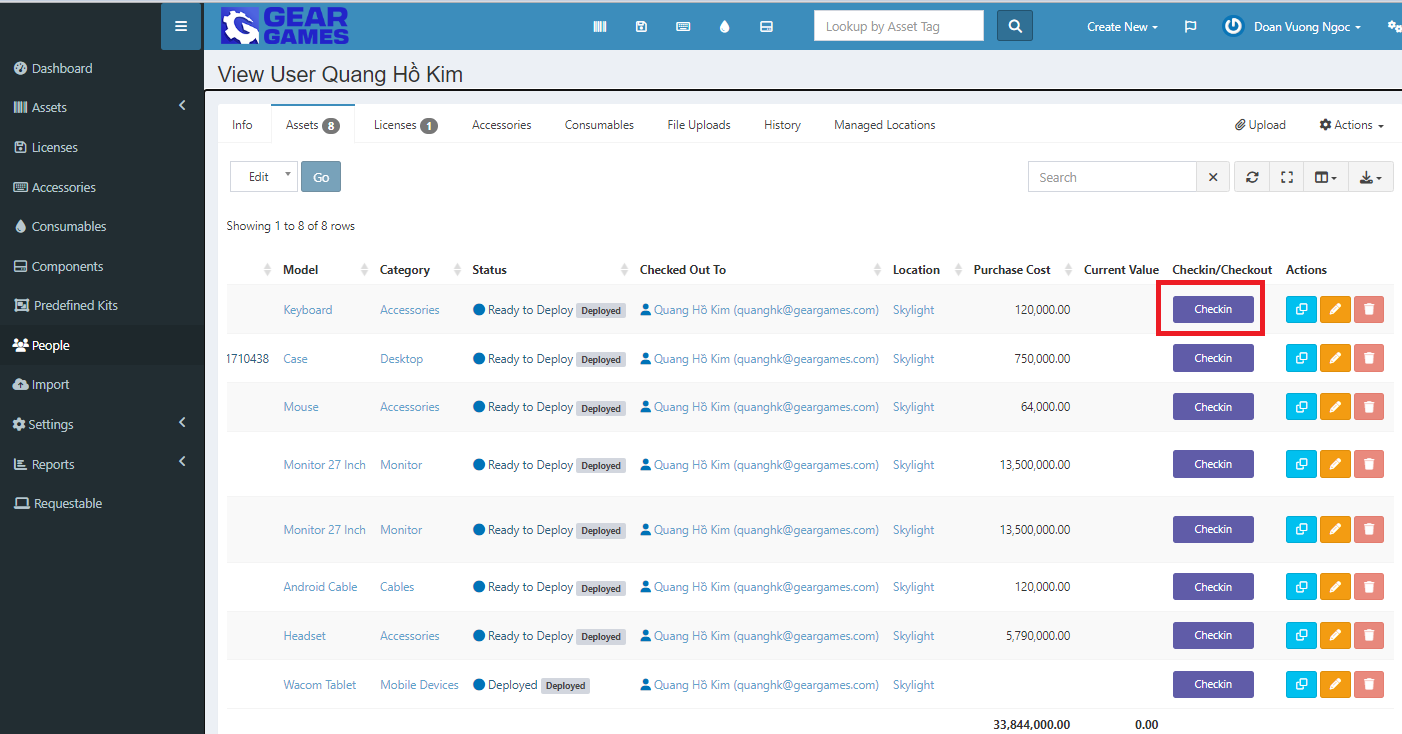Edit the Headset asset with pencil icon
The width and height of the screenshot is (1402, 734).
coord(1335,636)
